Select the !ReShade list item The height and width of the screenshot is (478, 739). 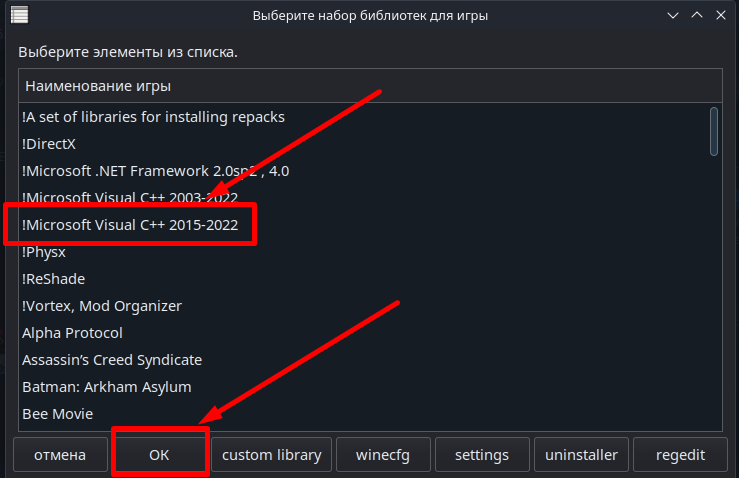click(x=53, y=279)
